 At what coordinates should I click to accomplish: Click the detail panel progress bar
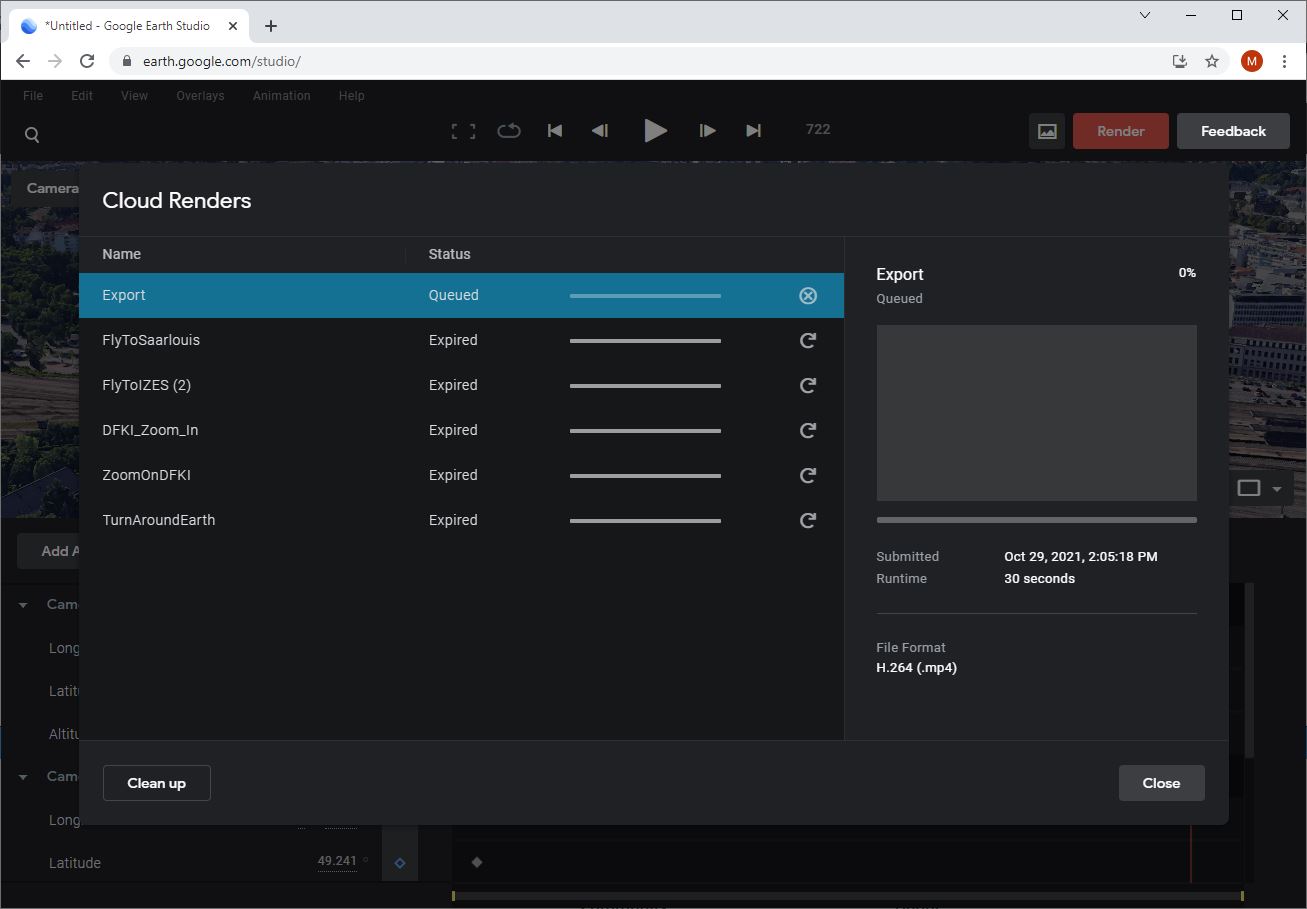coord(1036,520)
